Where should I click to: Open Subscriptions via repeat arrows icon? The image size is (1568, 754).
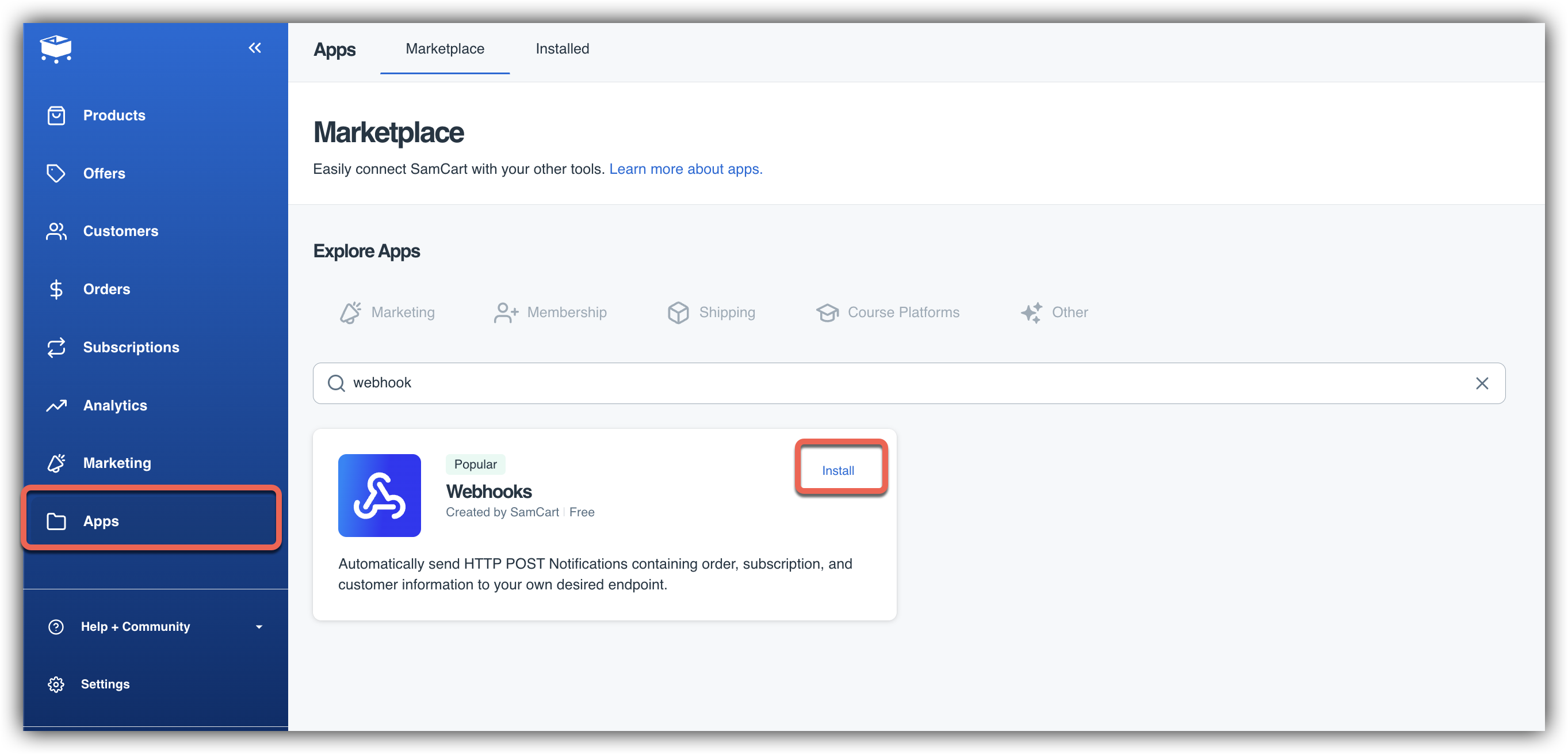[x=56, y=347]
